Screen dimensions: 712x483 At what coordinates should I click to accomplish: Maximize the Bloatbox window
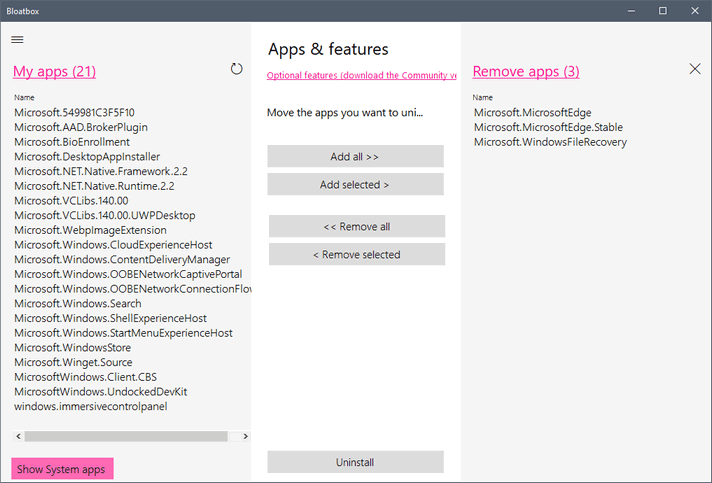[663, 11]
